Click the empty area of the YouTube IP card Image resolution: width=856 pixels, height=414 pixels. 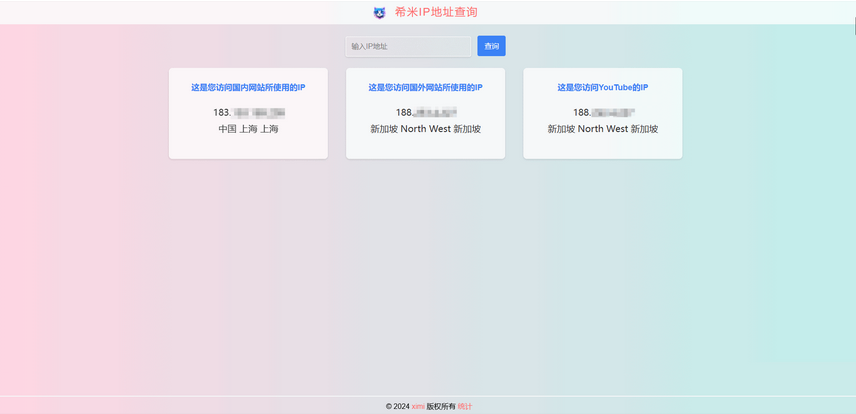(603, 147)
